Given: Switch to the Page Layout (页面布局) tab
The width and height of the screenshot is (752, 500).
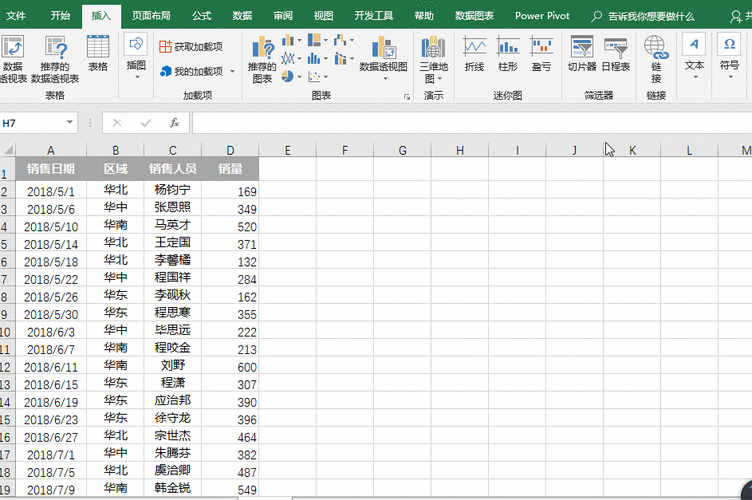Looking at the screenshot, I should pyautogui.click(x=151, y=16).
